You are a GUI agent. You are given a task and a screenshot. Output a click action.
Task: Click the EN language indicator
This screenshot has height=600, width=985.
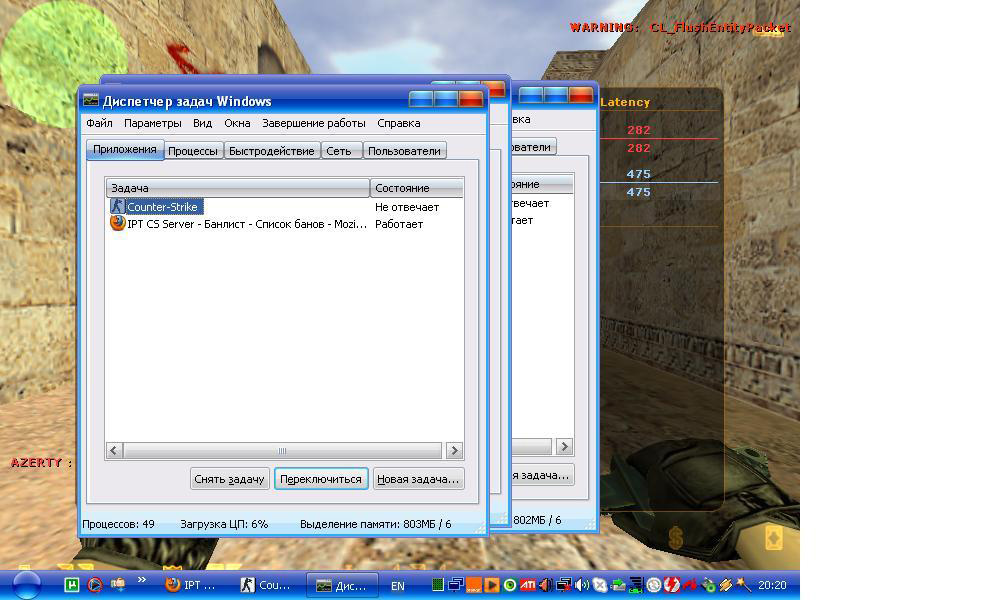click(398, 586)
